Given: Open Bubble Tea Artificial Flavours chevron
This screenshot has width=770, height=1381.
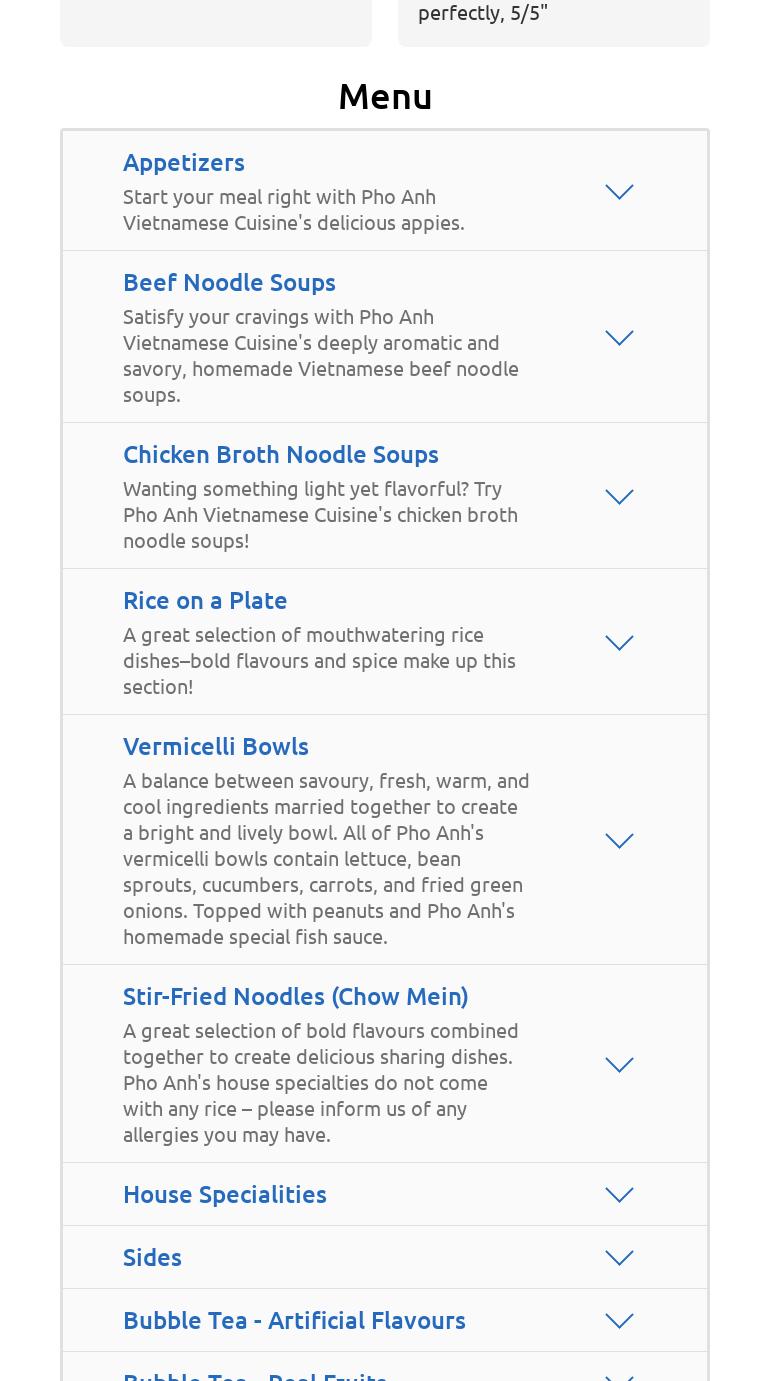Looking at the screenshot, I should [619, 1321].
